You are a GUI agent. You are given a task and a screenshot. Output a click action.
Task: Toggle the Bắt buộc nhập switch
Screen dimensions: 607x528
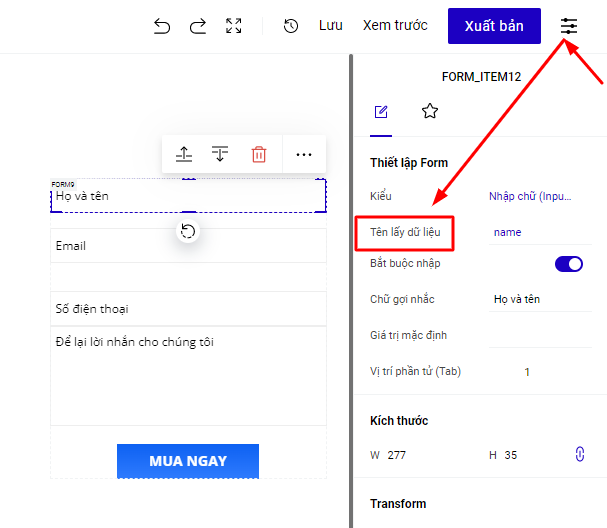(x=568, y=264)
